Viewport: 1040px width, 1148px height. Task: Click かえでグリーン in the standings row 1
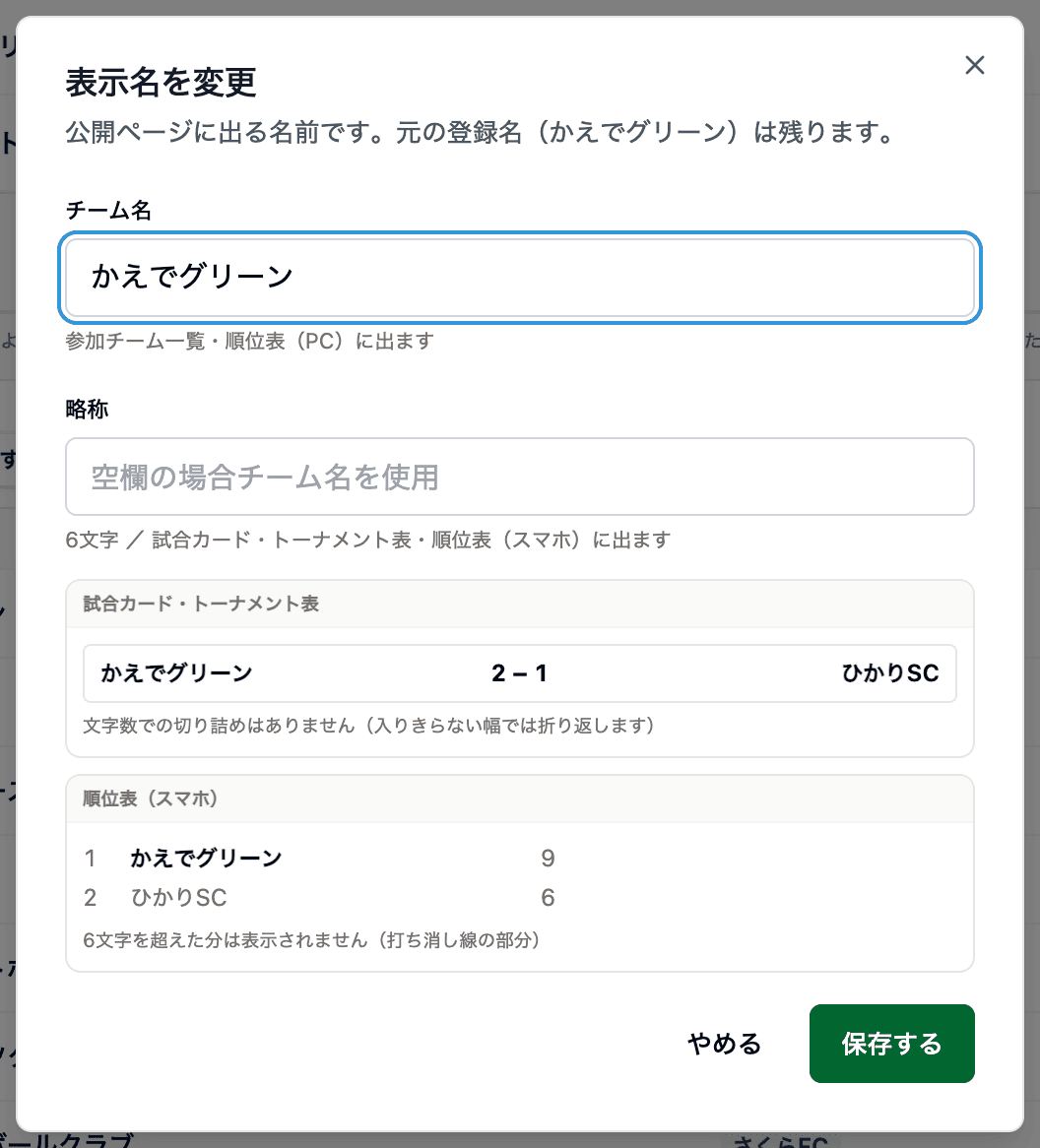click(206, 858)
